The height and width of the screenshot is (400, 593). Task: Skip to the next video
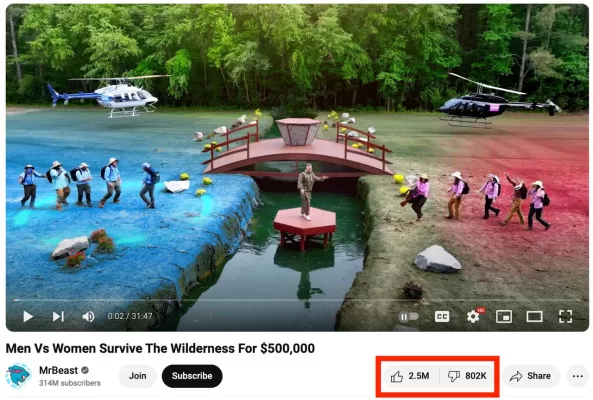58,316
